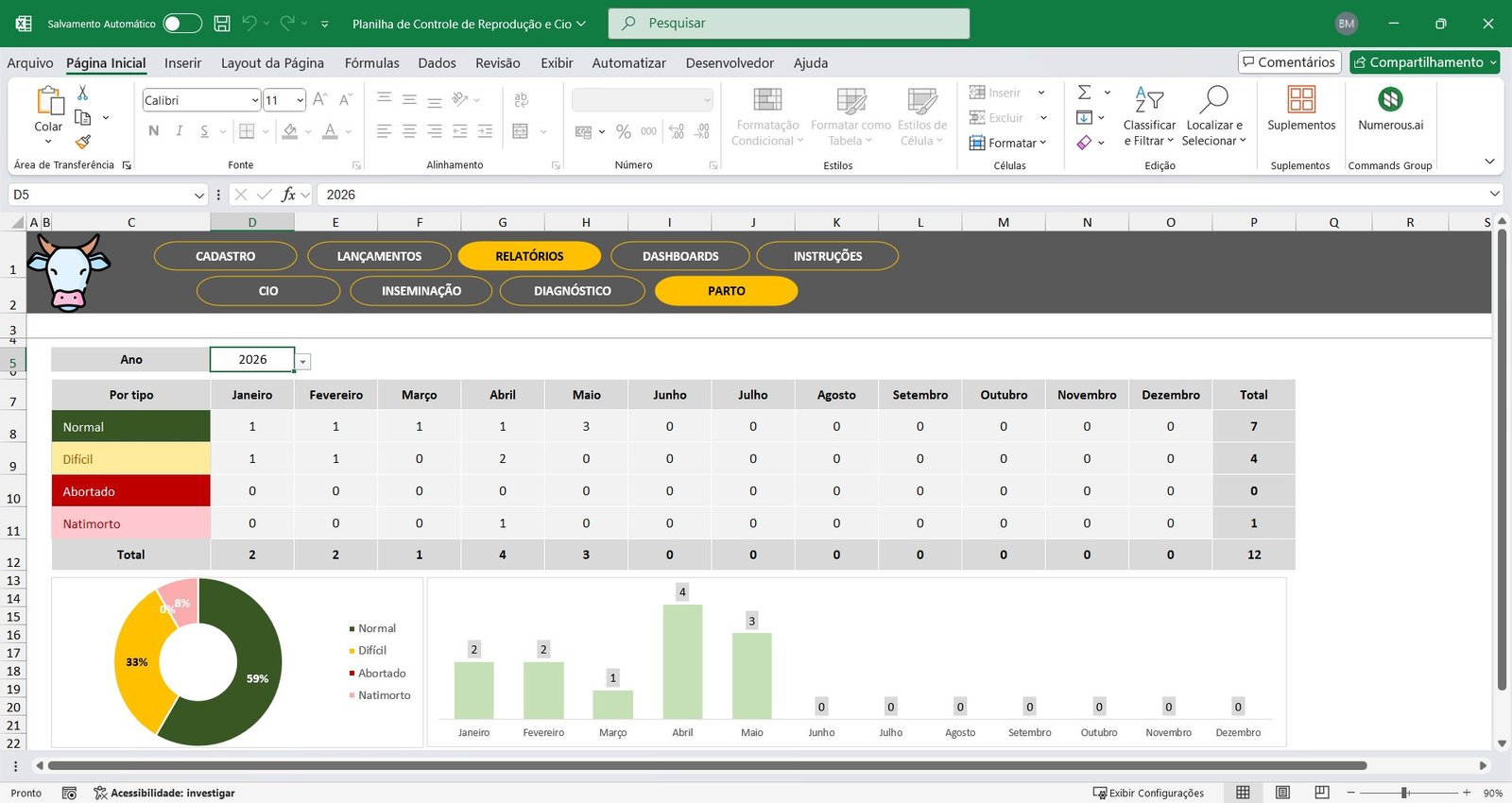Expand the Calibri font name dropdown
Image resolution: width=1512 pixels, height=803 pixels.
(255, 100)
